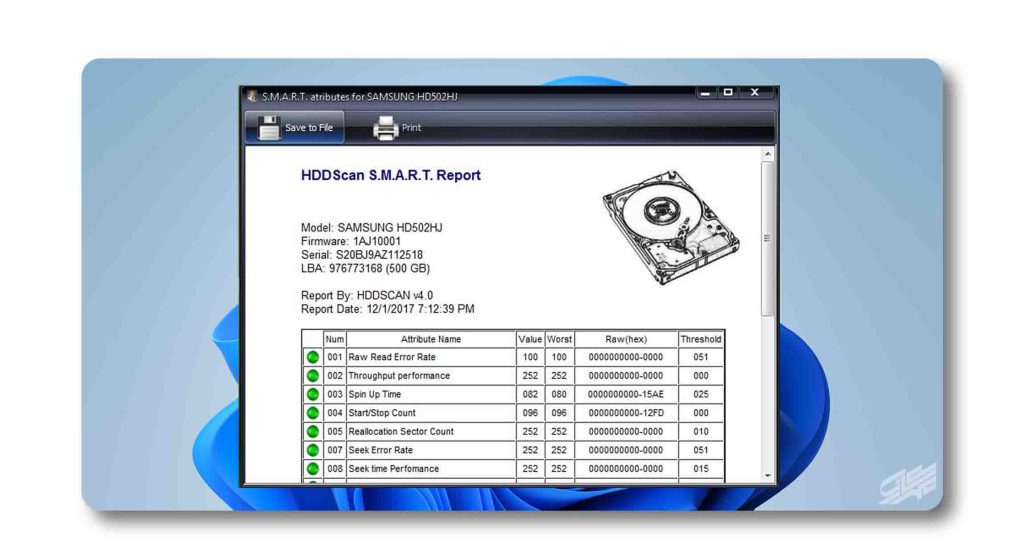Click the Report By: HDDSCAN v4.0 line
The width and height of the screenshot is (1024, 557).
[367, 295]
